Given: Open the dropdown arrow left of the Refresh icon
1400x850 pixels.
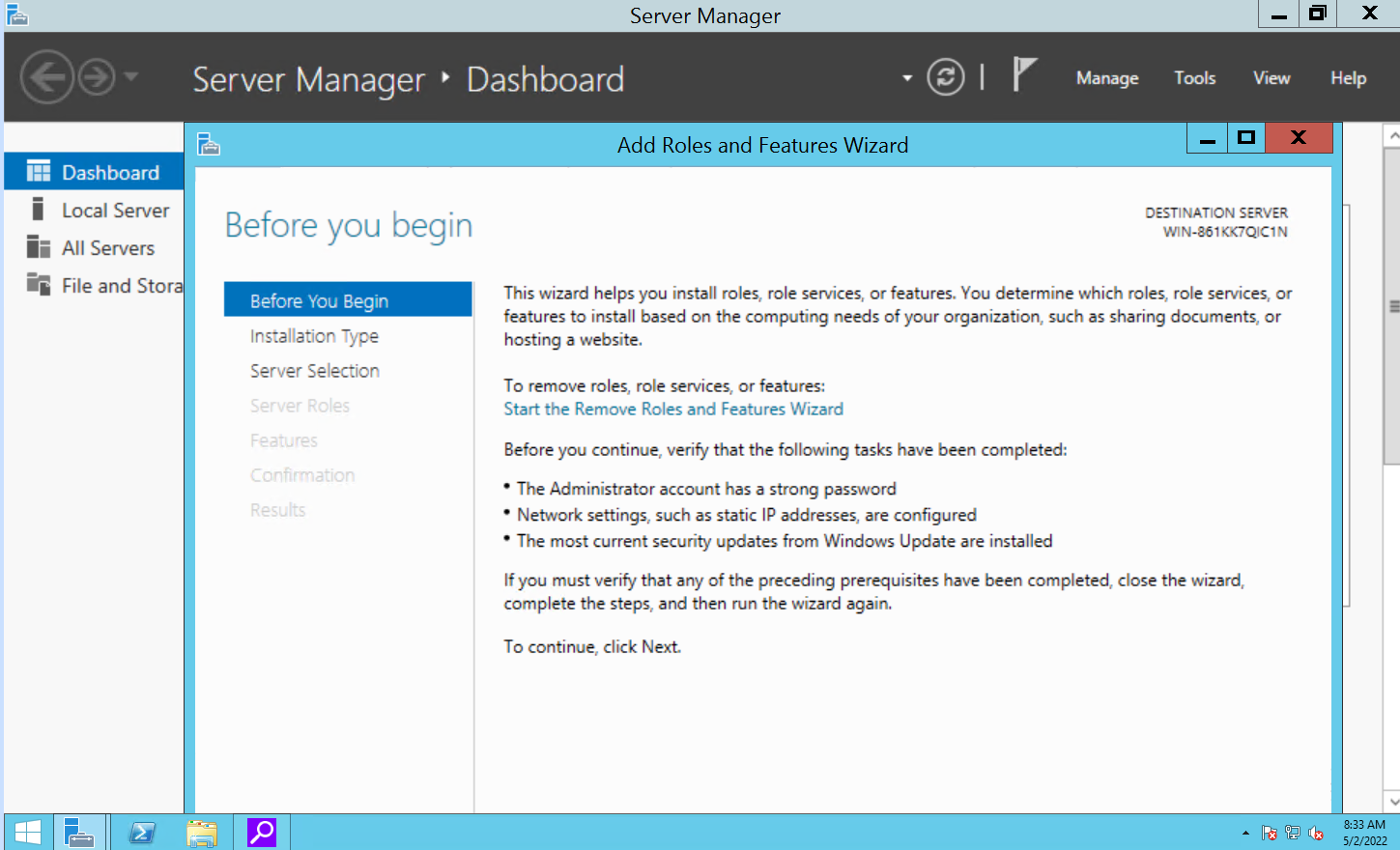Looking at the screenshot, I should pos(907,78).
